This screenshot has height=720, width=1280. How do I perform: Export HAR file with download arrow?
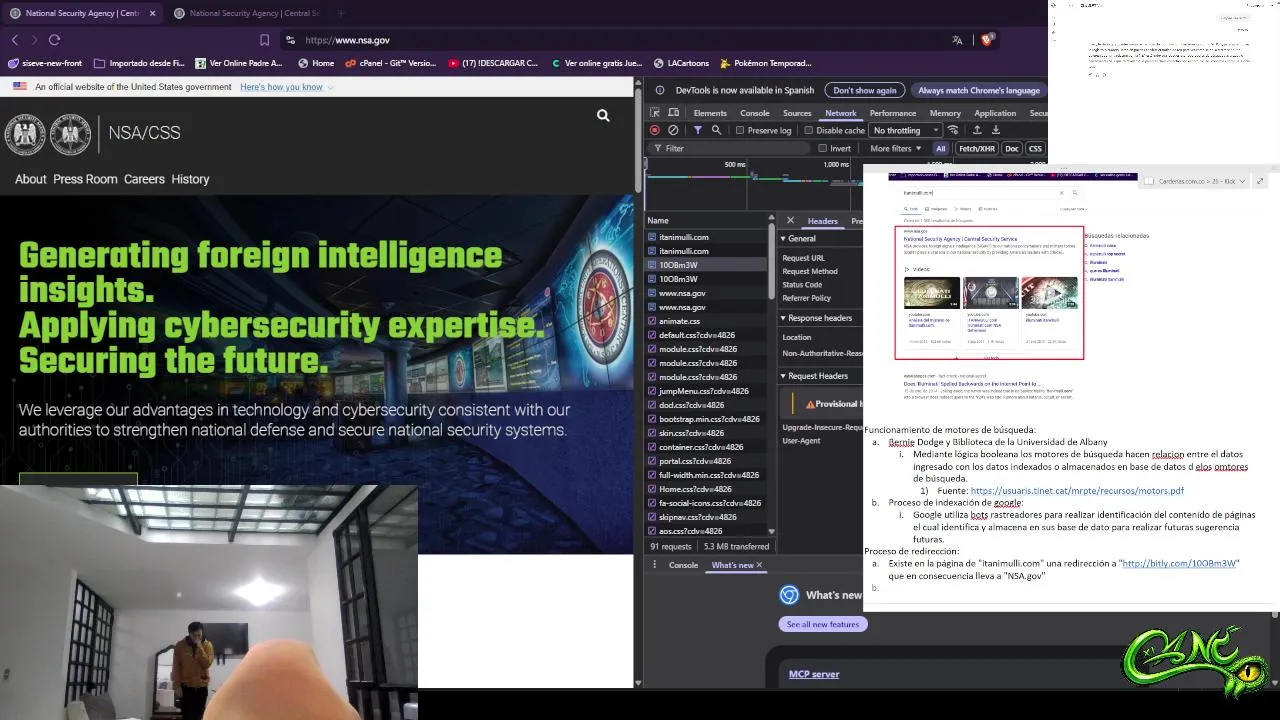995,130
